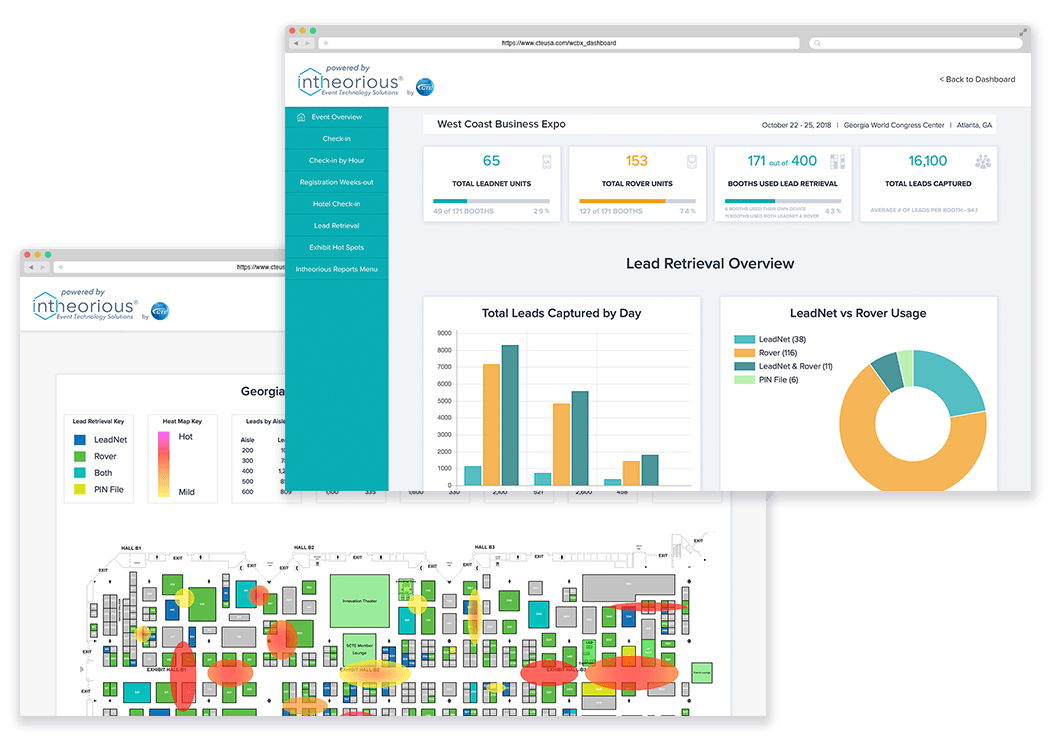The height and width of the screenshot is (745, 1059).
Task: Click the LeadNet device icon on units card
Action: [x=547, y=162]
